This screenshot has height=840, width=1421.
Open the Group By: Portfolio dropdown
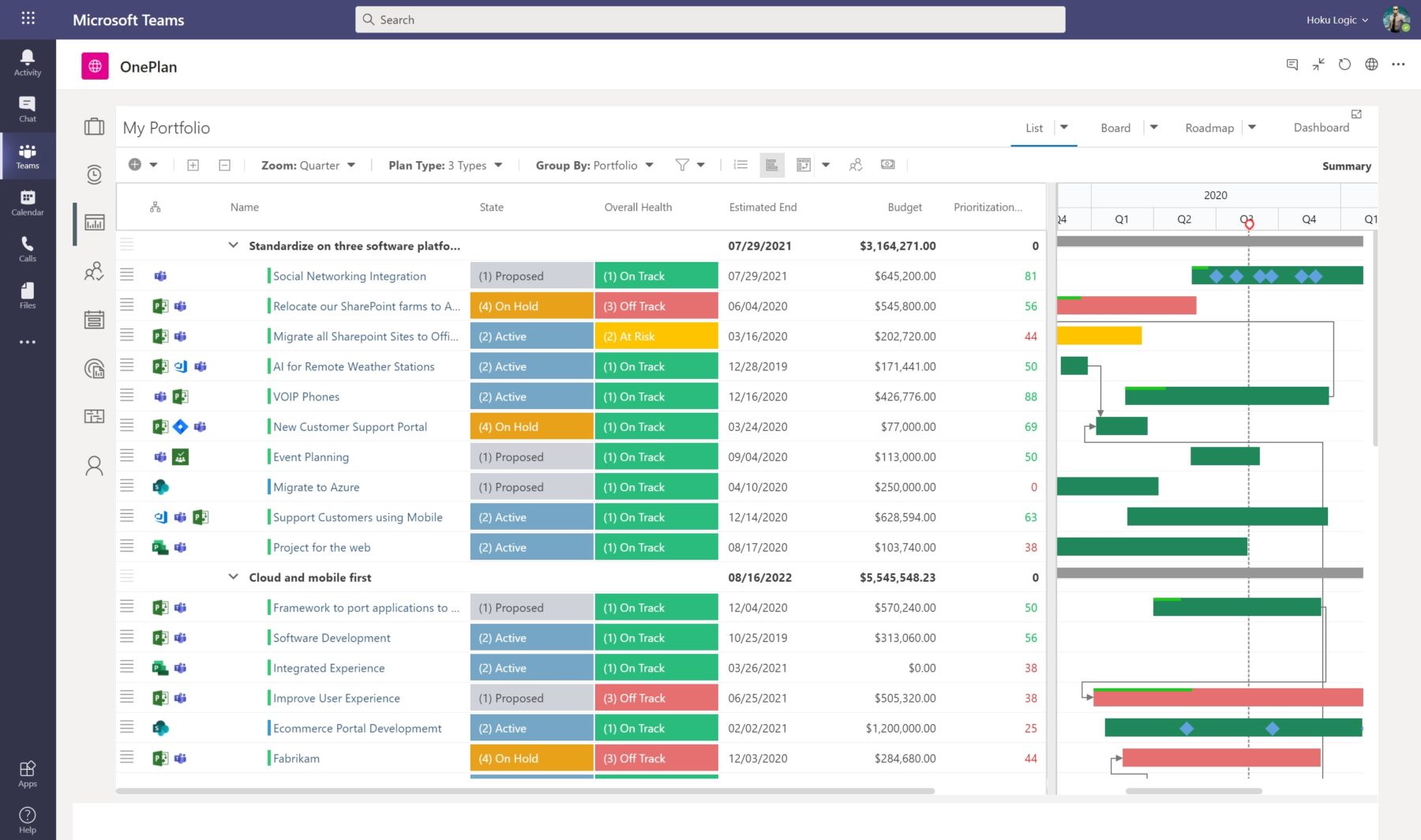click(x=594, y=165)
